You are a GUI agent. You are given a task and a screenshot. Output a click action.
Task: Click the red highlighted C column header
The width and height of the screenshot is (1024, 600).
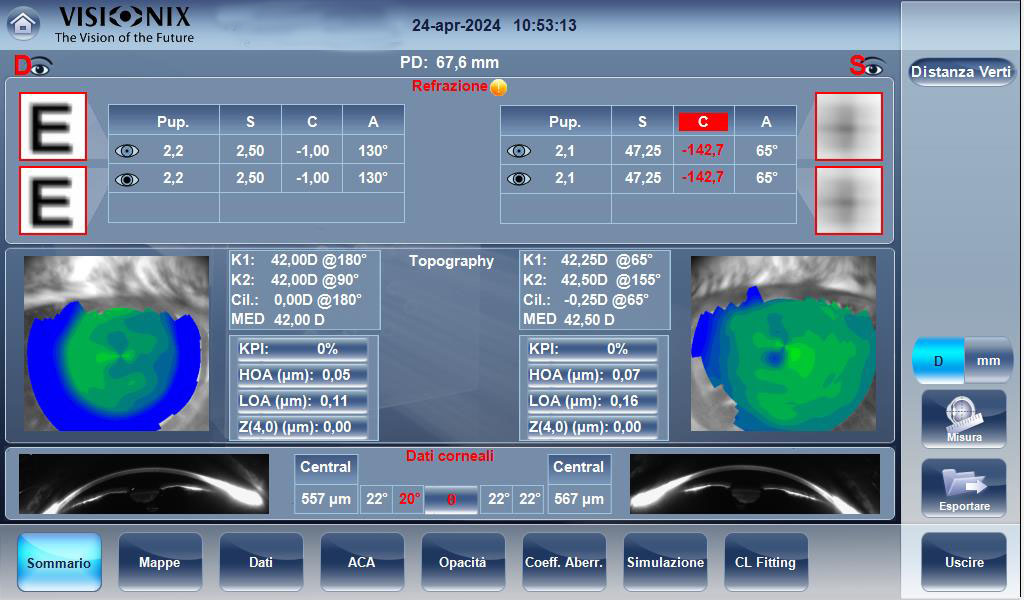[703, 122]
